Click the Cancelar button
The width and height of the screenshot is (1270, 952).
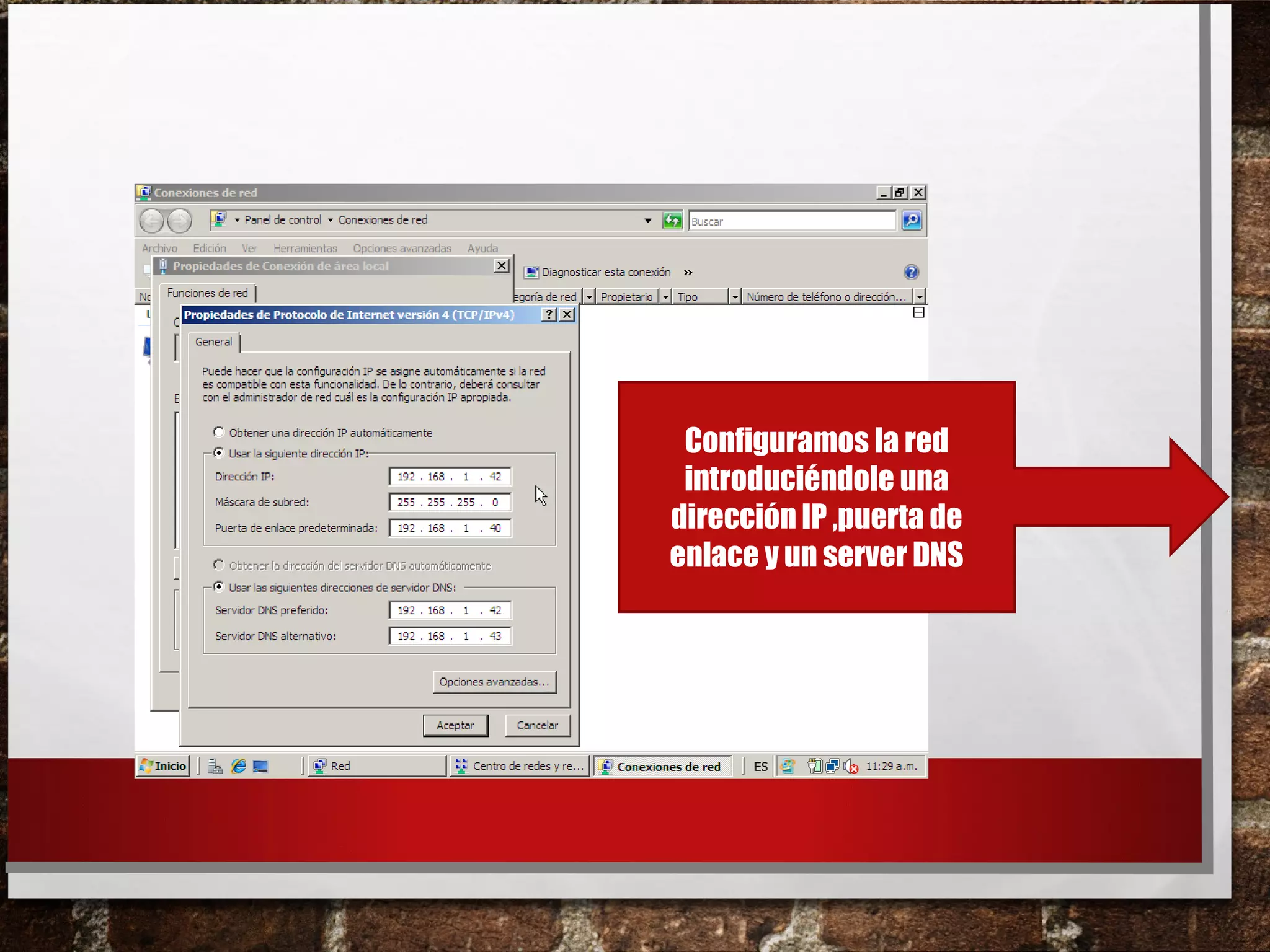[x=538, y=726]
